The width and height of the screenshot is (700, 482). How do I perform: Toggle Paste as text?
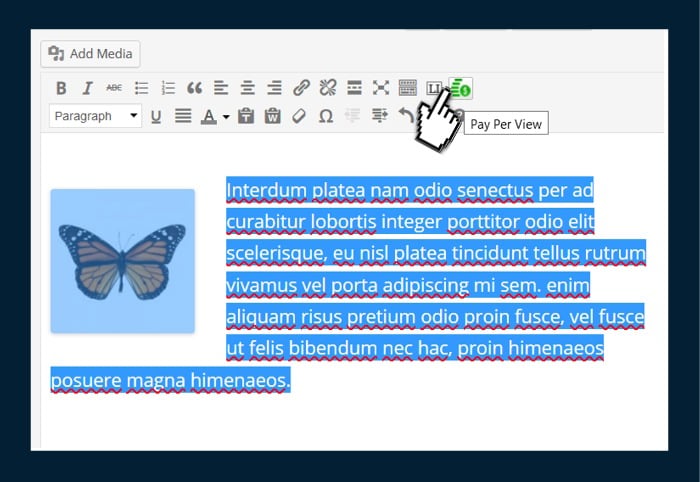click(246, 116)
